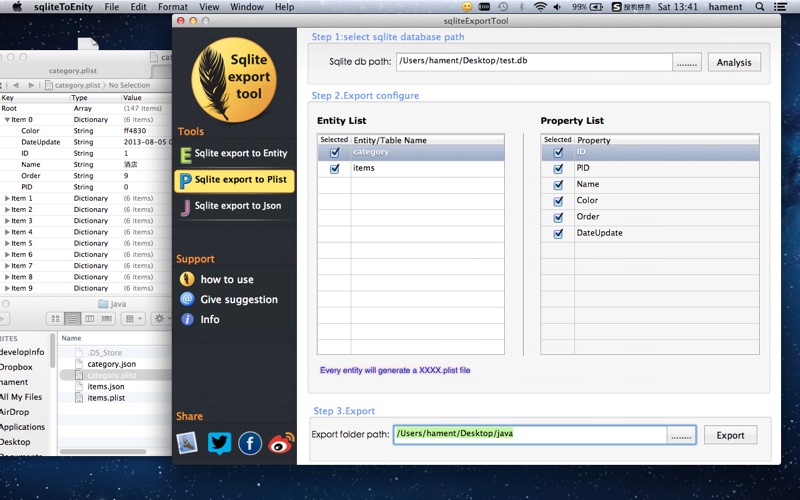Uncheck the items entity checkbox
The image size is (800, 500).
pos(335,168)
